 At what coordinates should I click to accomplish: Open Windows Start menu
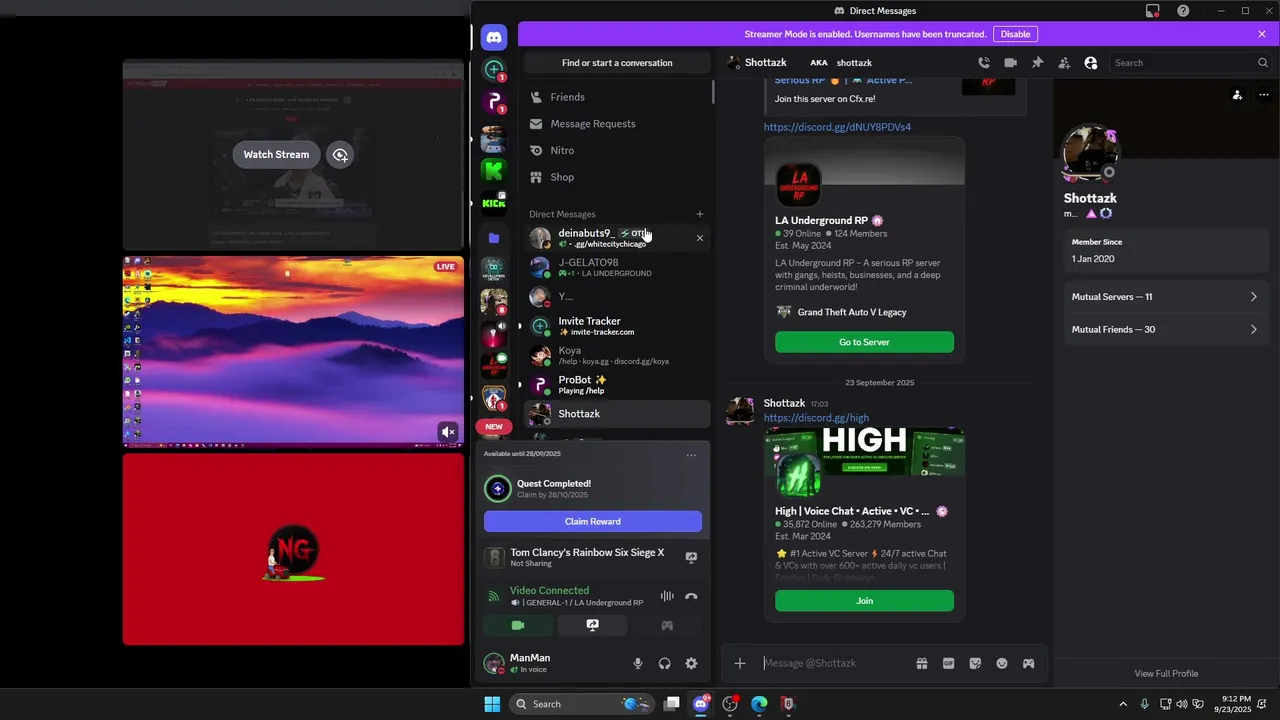point(492,704)
